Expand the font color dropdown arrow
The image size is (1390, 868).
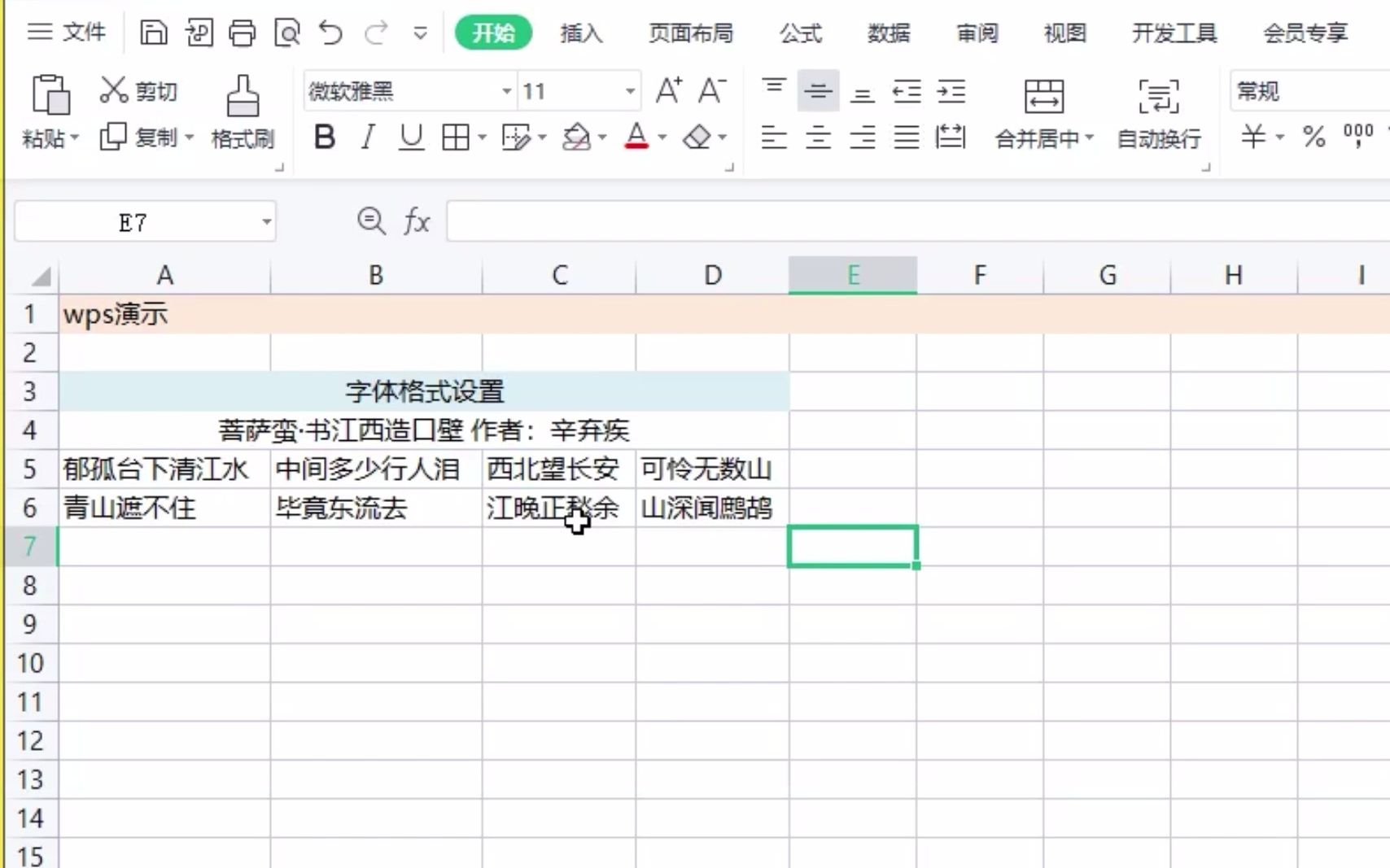[662, 137]
